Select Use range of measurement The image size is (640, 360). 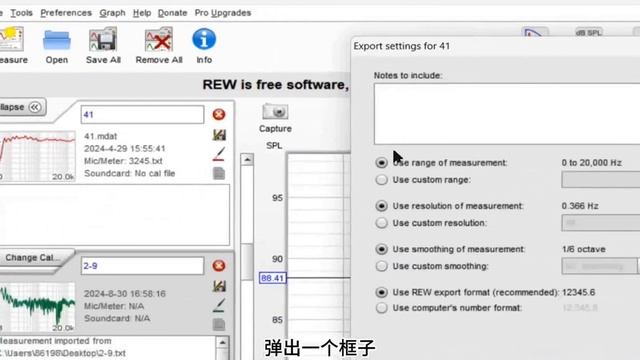[x=382, y=162]
